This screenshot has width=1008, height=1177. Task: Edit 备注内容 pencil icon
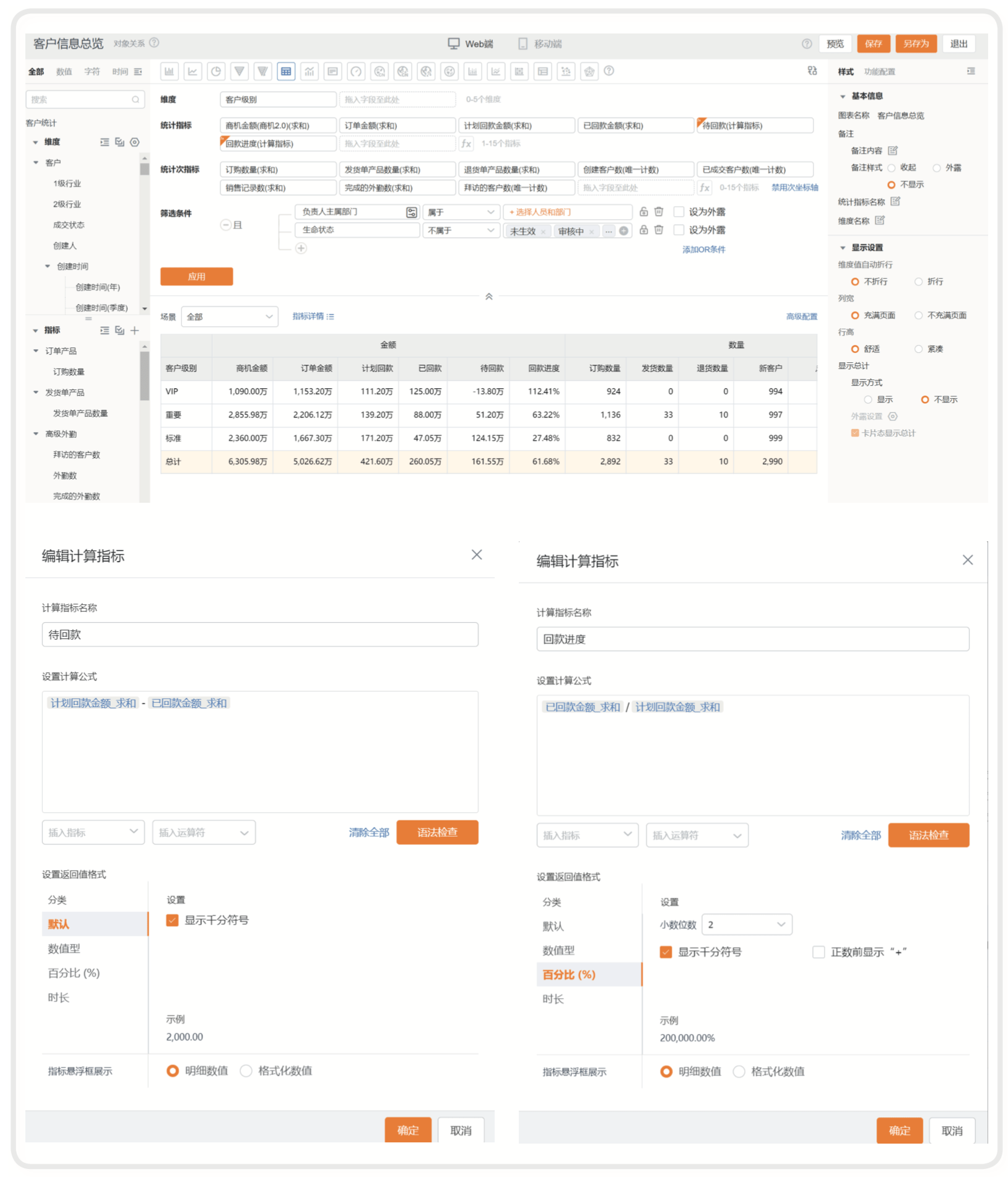(x=892, y=150)
